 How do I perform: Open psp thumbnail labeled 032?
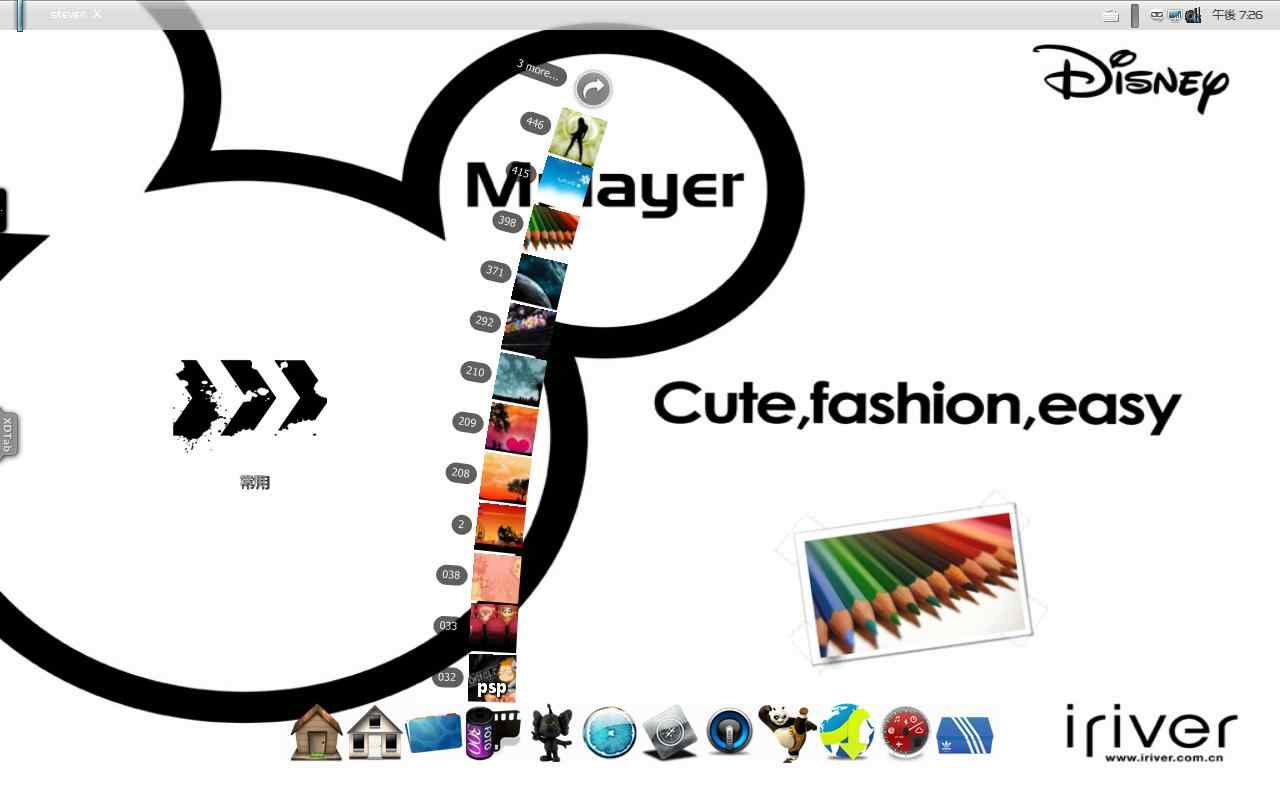492,677
